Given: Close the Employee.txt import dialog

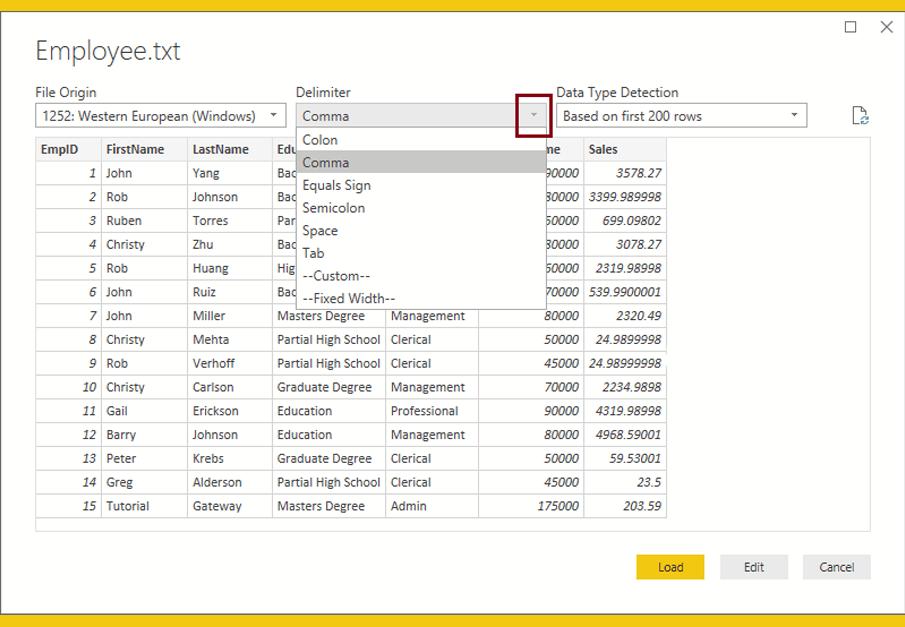Looking at the screenshot, I should tap(886, 27).
